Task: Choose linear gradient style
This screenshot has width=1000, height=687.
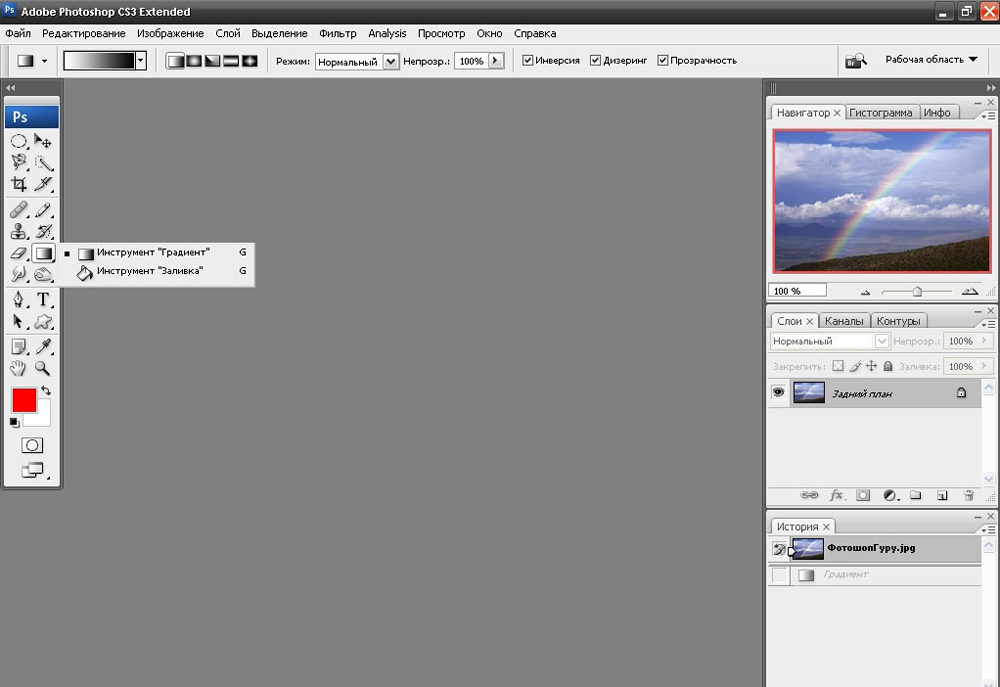Action: click(x=175, y=61)
